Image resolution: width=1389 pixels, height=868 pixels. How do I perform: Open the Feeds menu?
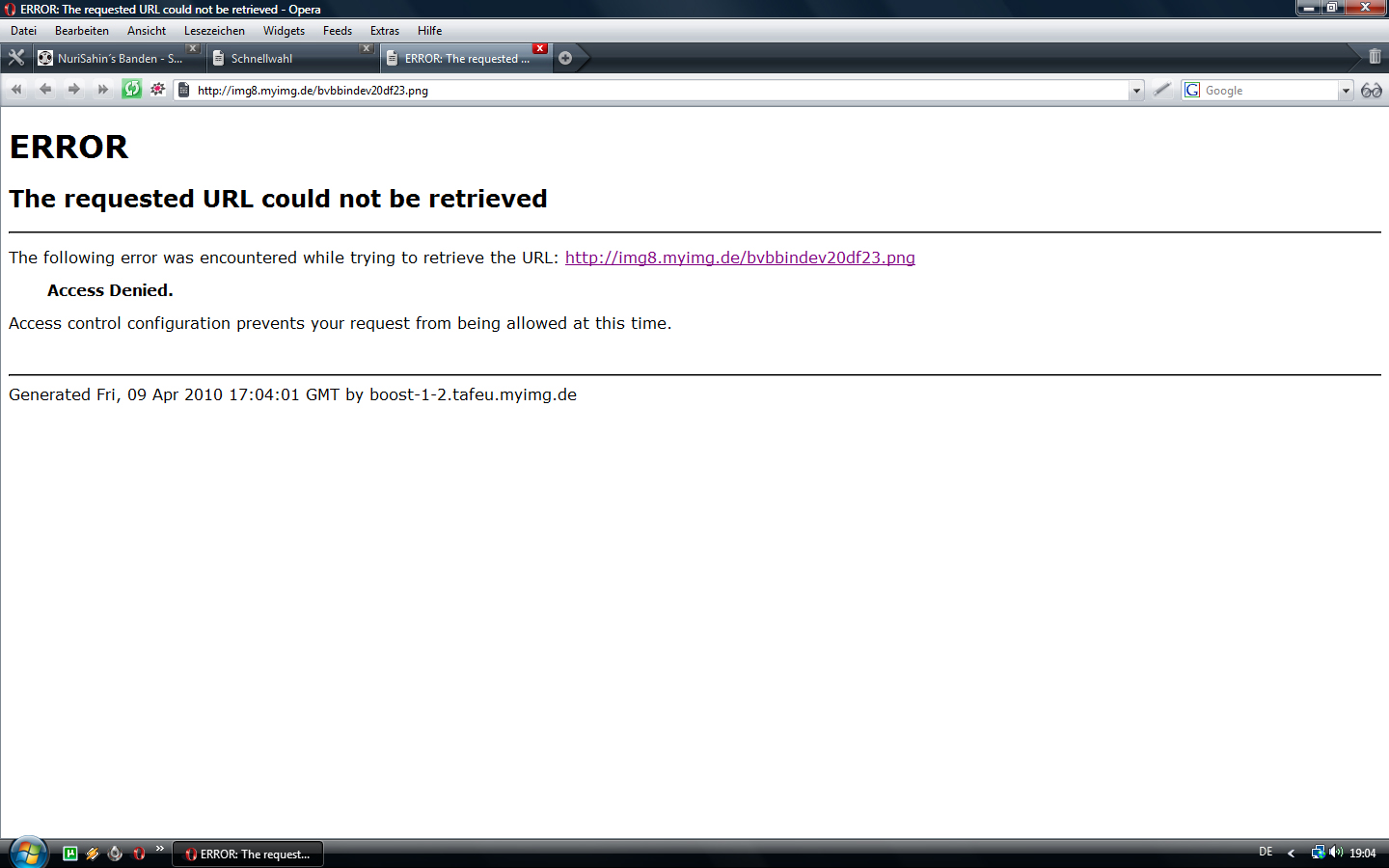click(338, 31)
